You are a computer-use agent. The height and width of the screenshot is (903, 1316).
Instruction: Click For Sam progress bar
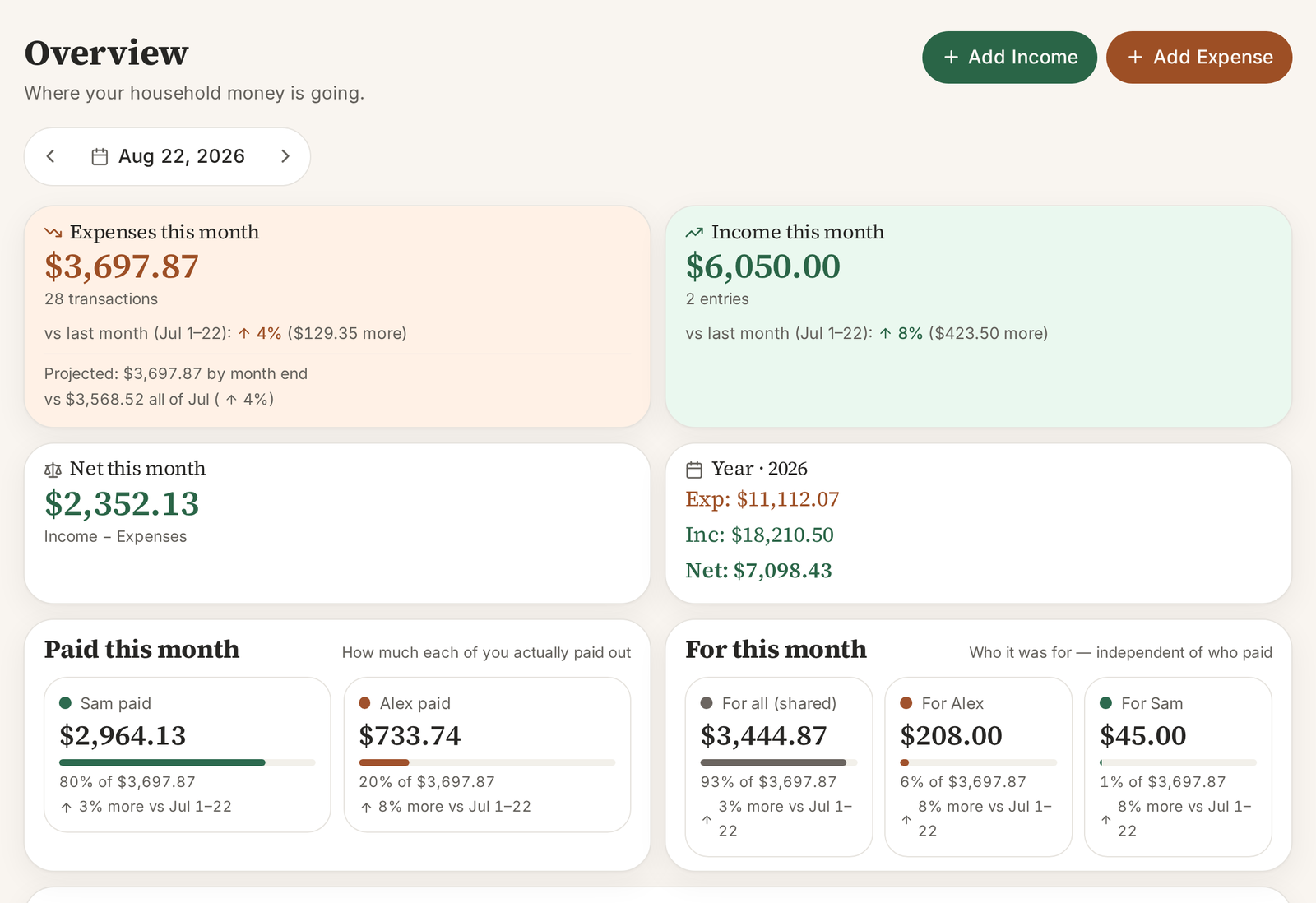[1179, 762]
